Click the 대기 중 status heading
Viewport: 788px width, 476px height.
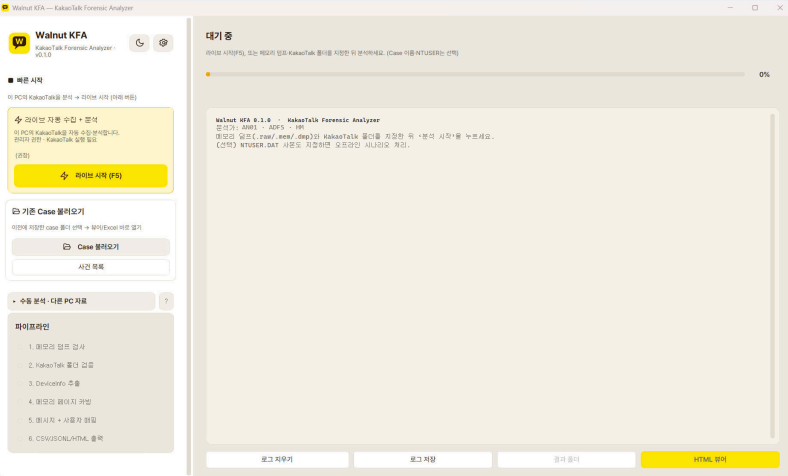219,36
